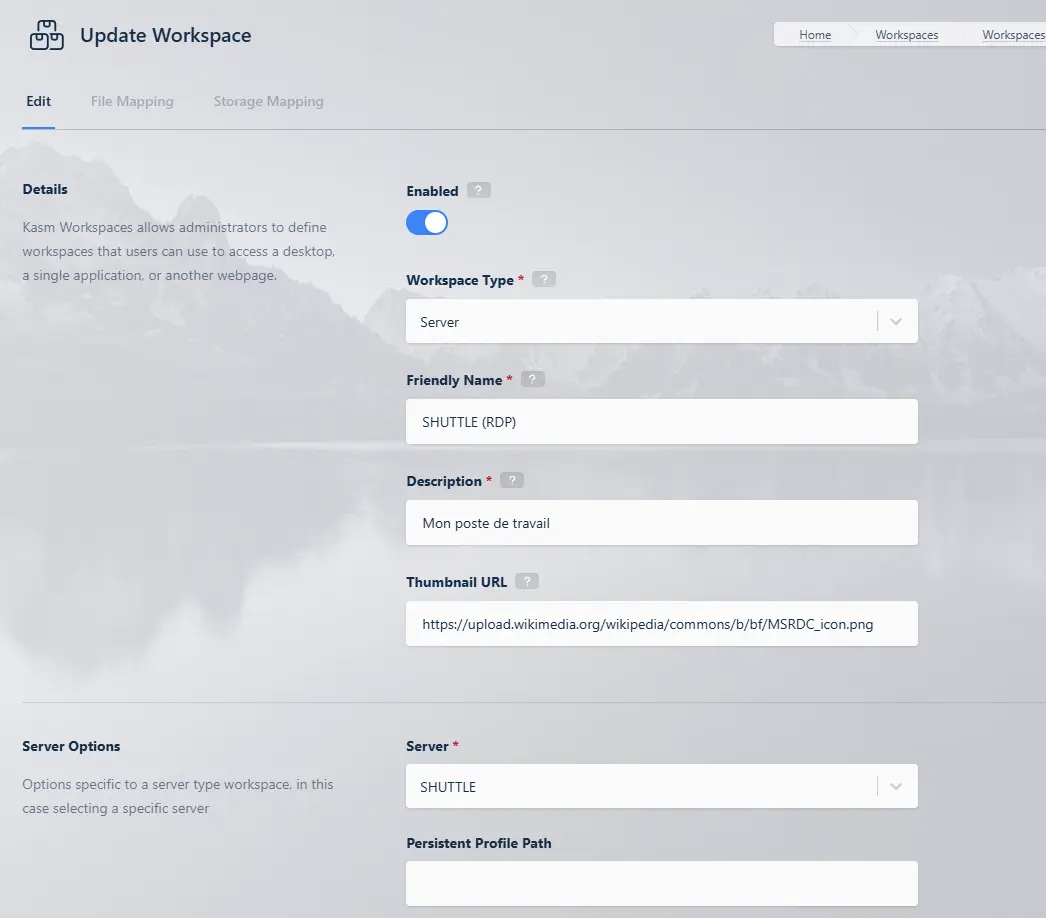Click help icon beside Workspace Type

click(544, 280)
